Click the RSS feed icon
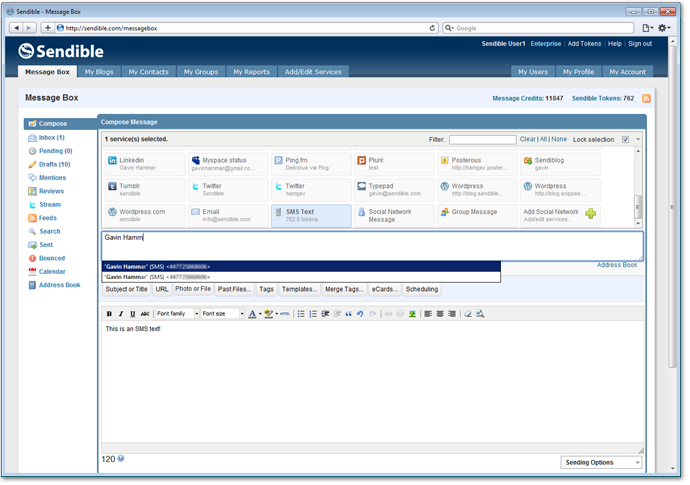This screenshot has height=485, width=690. 648,99
